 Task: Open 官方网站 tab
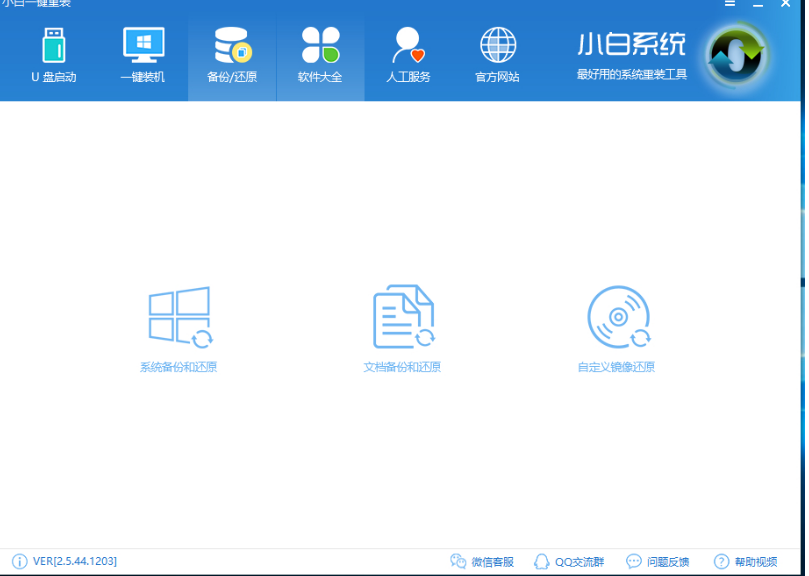click(x=497, y=56)
